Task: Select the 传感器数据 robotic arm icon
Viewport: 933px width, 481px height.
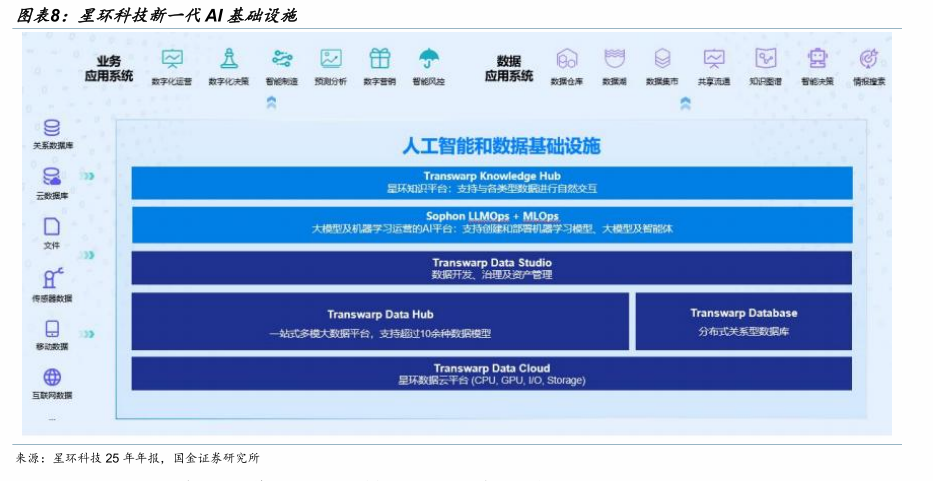Action: [52, 278]
